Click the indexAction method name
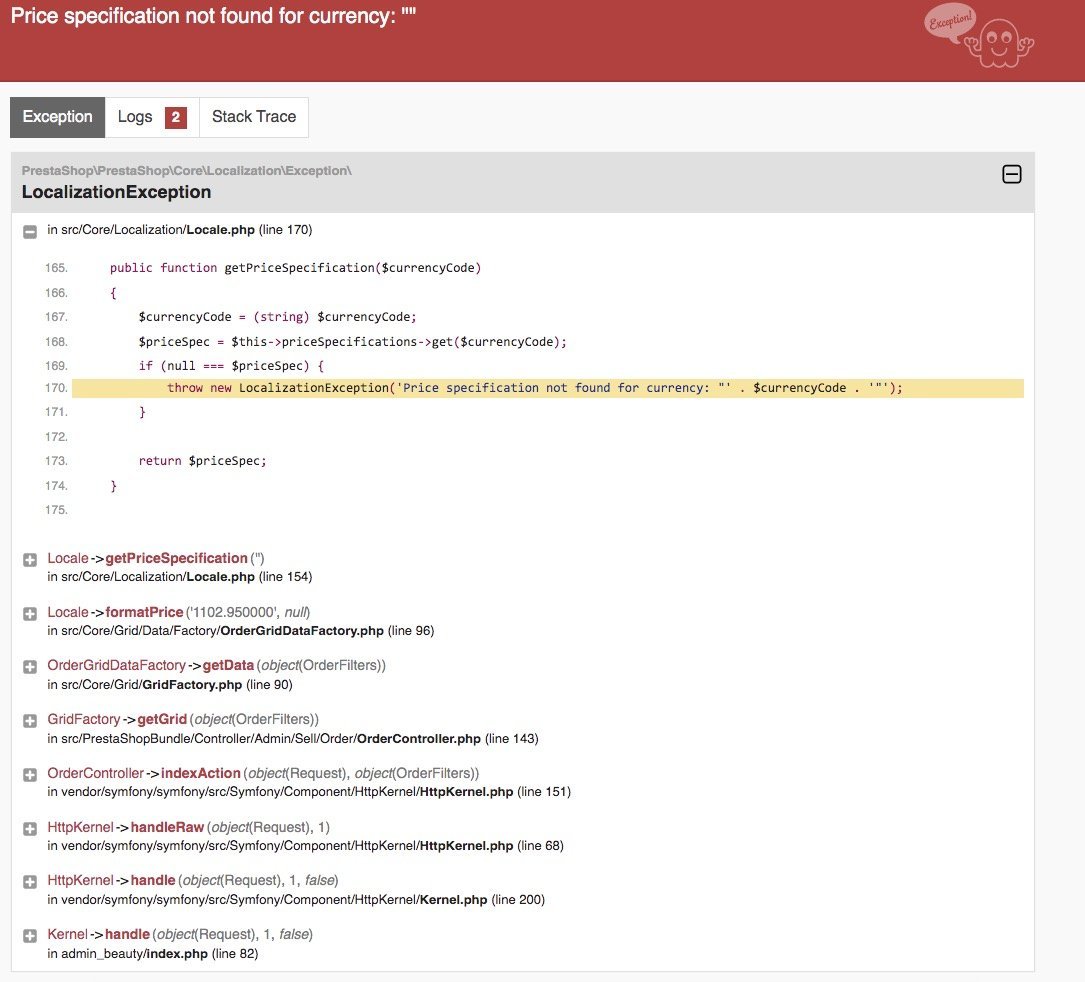This screenshot has height=982, width=1085. point(201,773)
